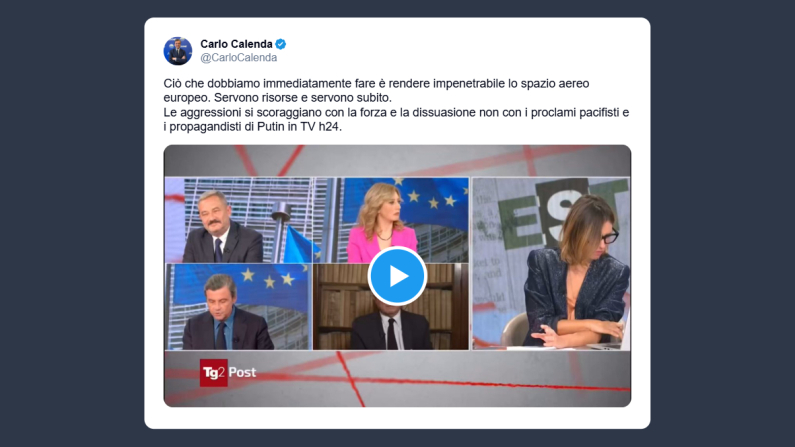Play the embedded Tg2 Post video
Viewport: 795px width, 447px height.
pos(397,276)
